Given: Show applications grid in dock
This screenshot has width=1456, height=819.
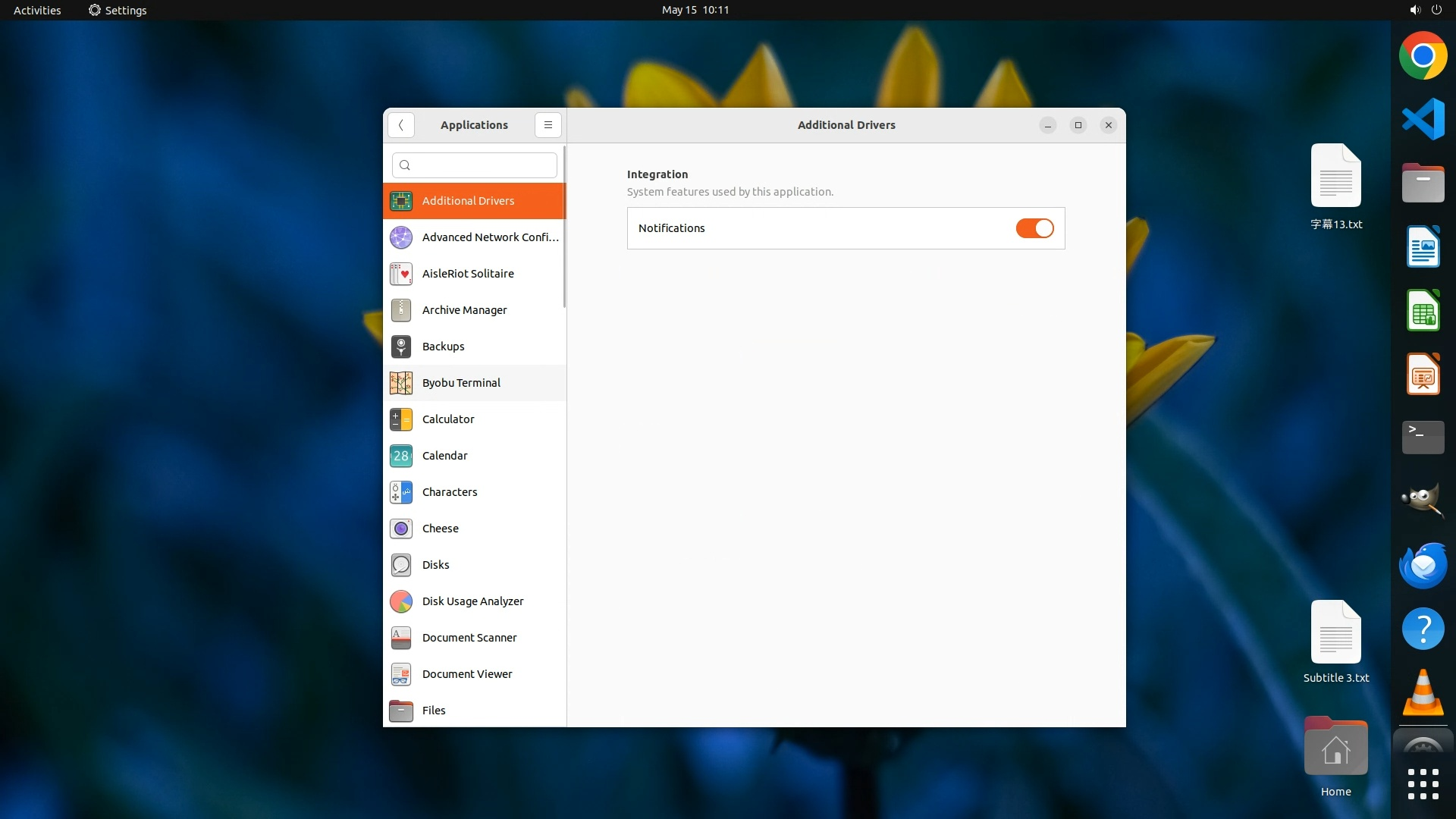Looking at the screenshot, I should coord(1423,784).
